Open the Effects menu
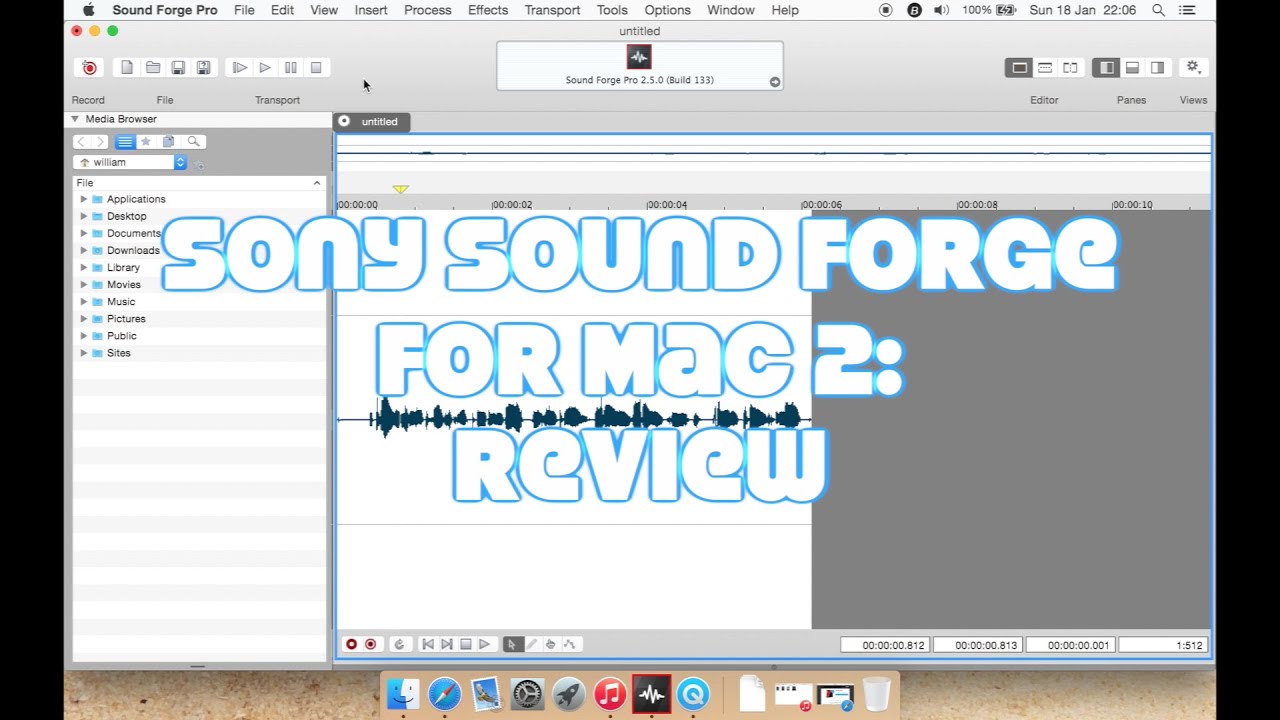 click(488, 10)
